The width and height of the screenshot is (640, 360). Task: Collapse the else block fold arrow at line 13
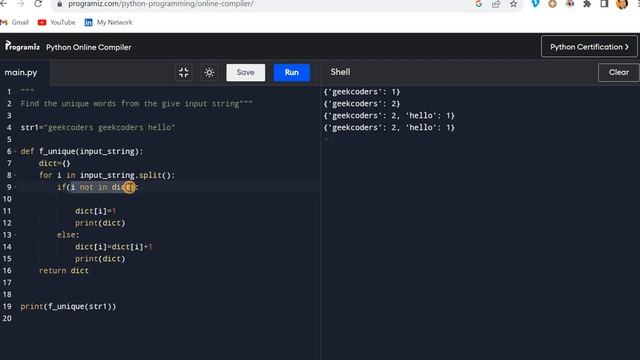click(16, 235)
